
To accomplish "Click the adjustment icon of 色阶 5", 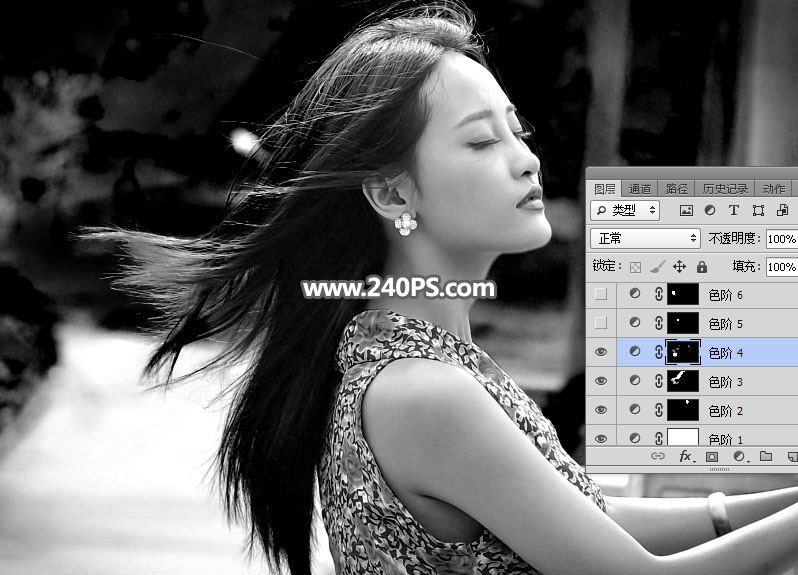I will 635,322.
